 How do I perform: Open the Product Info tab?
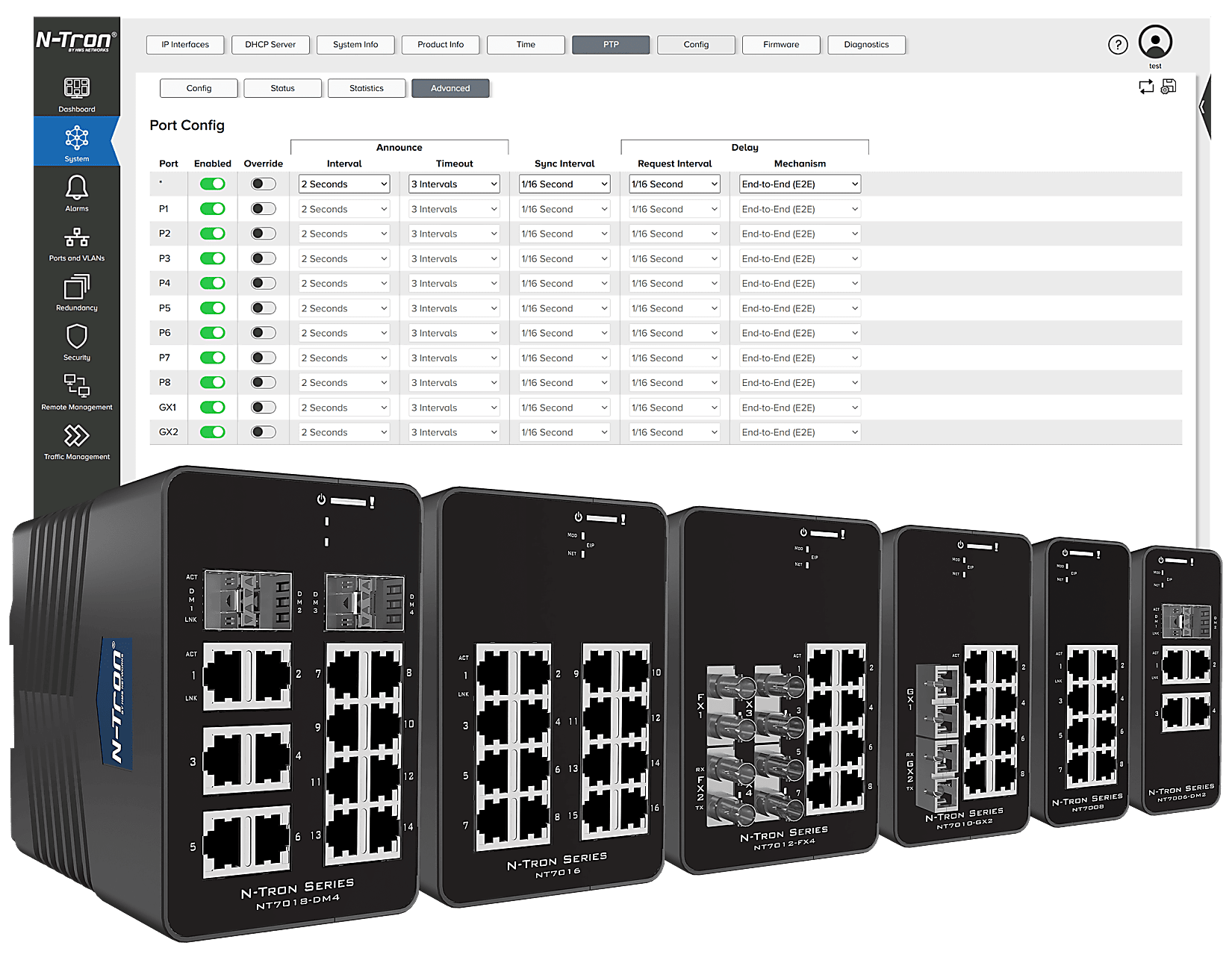pyautogui.click(x=441, y=45)
